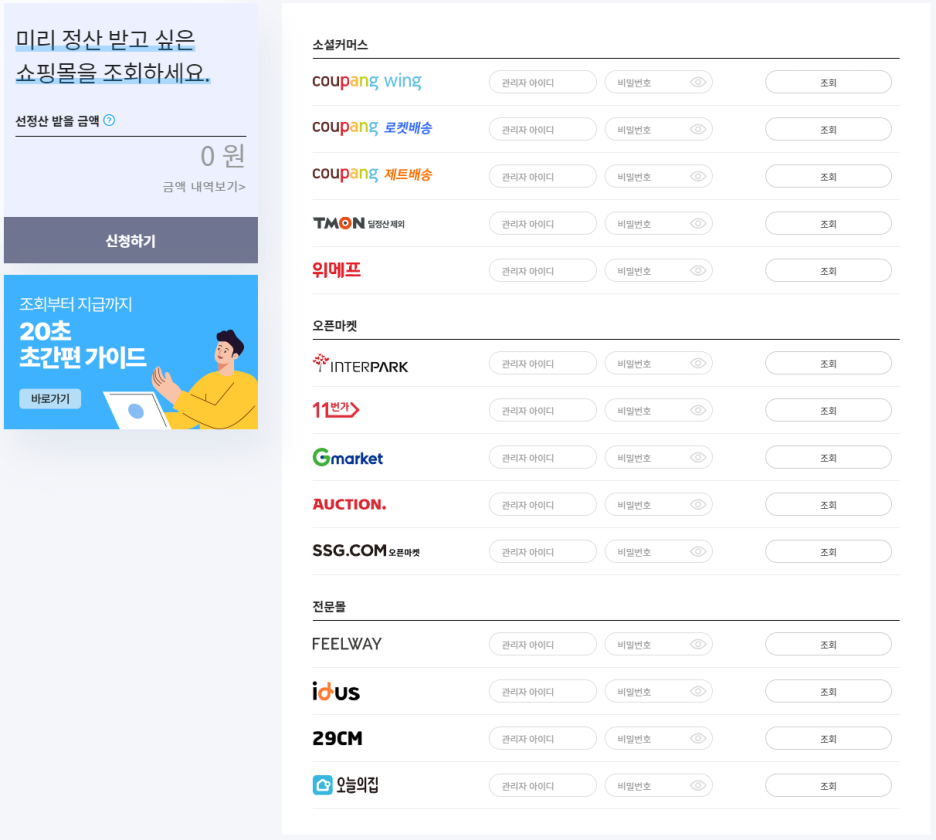Screen dimensions: 936x840
Task: Click the 전문몰 section heading
Action: [x=329, y=607]
